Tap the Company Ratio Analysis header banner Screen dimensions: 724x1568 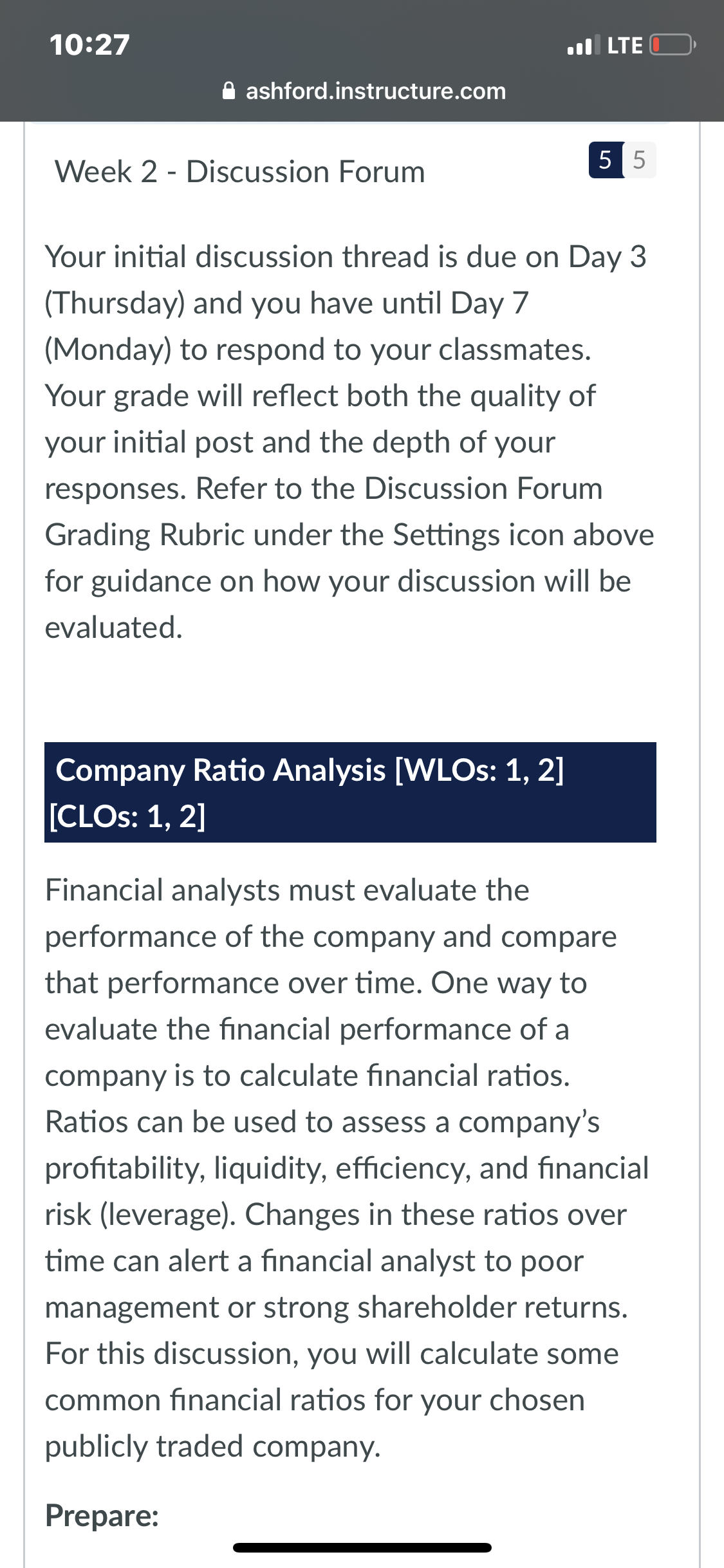(x=350, y=792)
